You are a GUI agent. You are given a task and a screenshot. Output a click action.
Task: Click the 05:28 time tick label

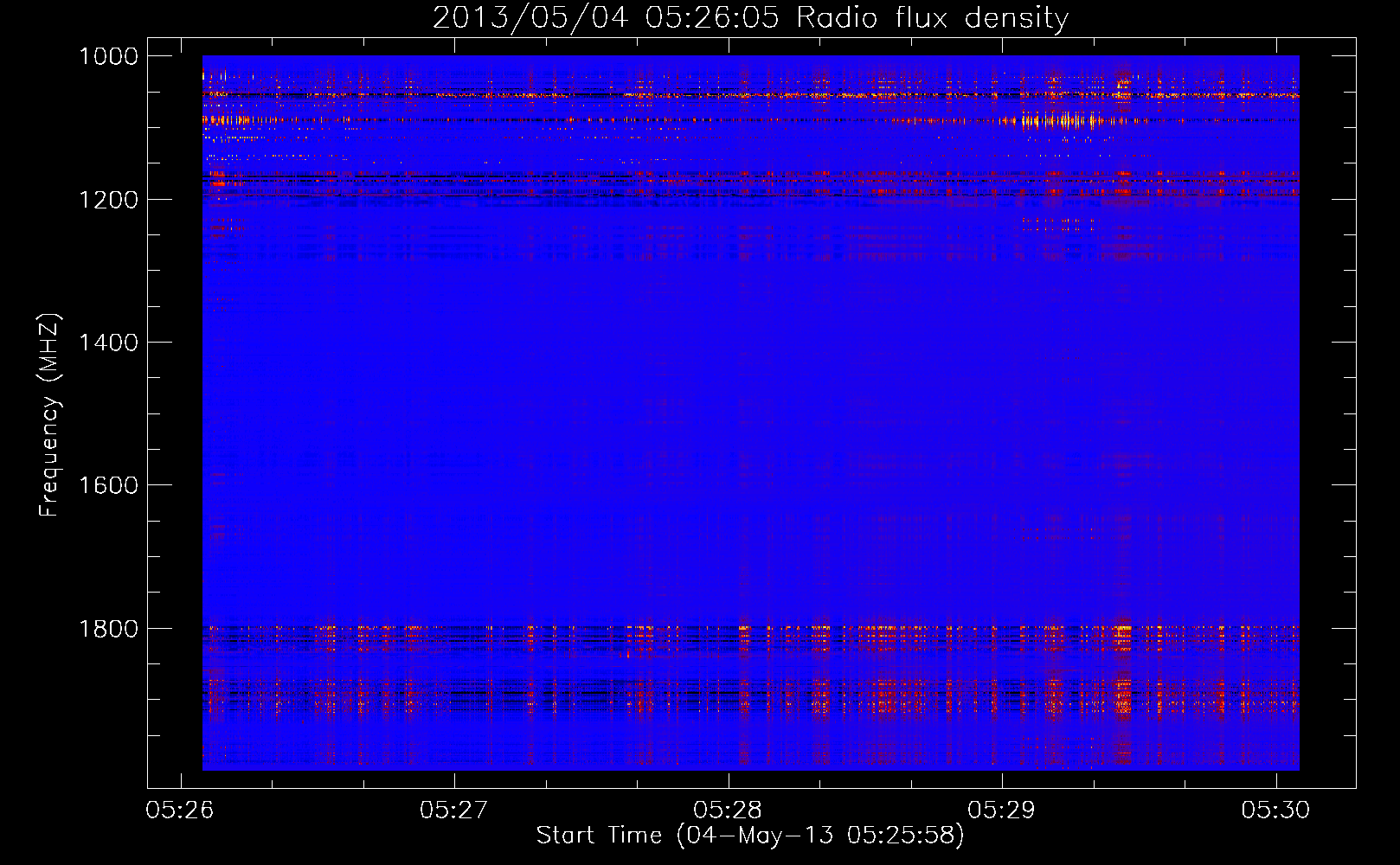[x=728, y=810]
